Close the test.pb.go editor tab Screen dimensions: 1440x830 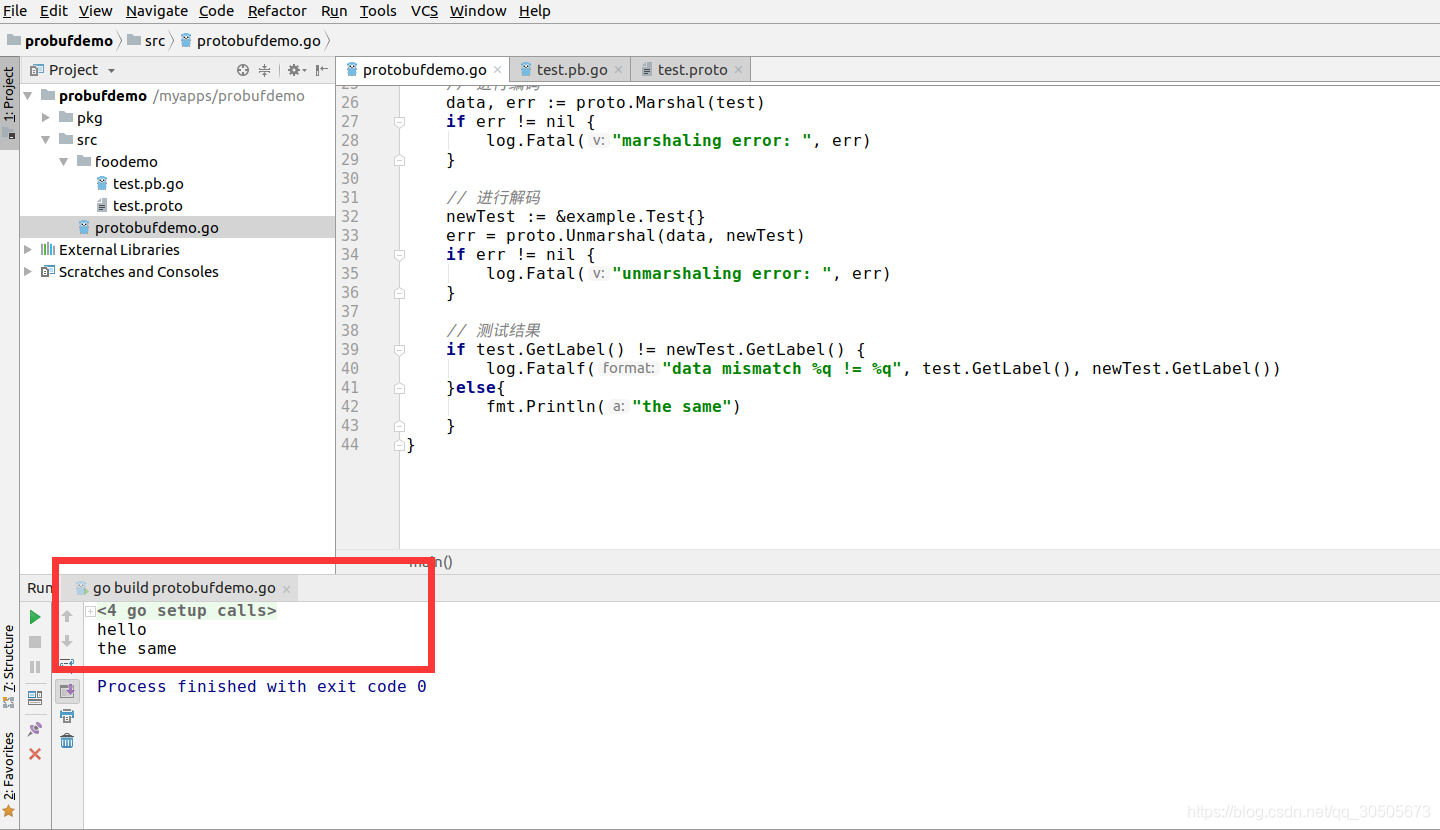(x=618, y=70)
